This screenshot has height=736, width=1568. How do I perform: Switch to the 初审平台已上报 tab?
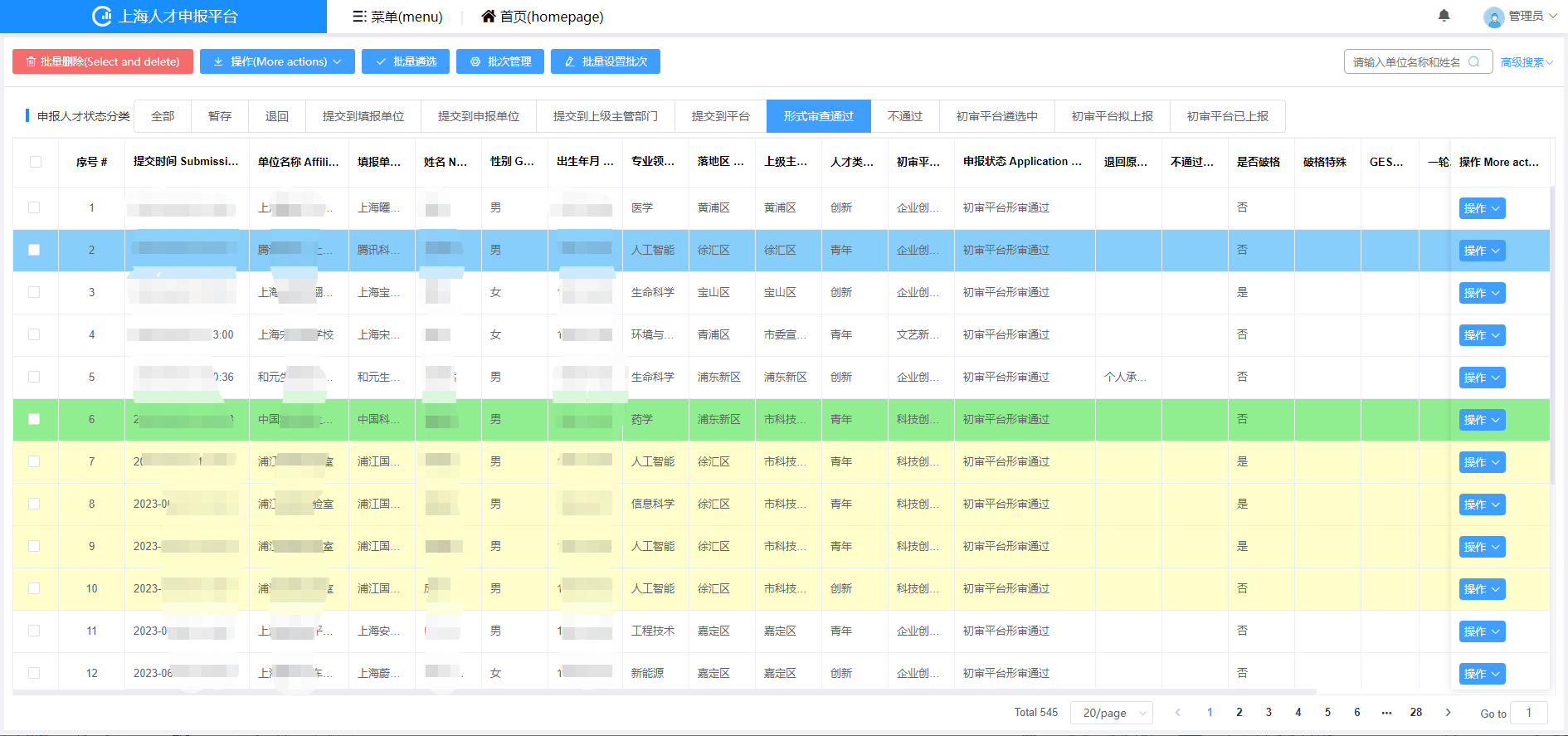point(1228,116)
